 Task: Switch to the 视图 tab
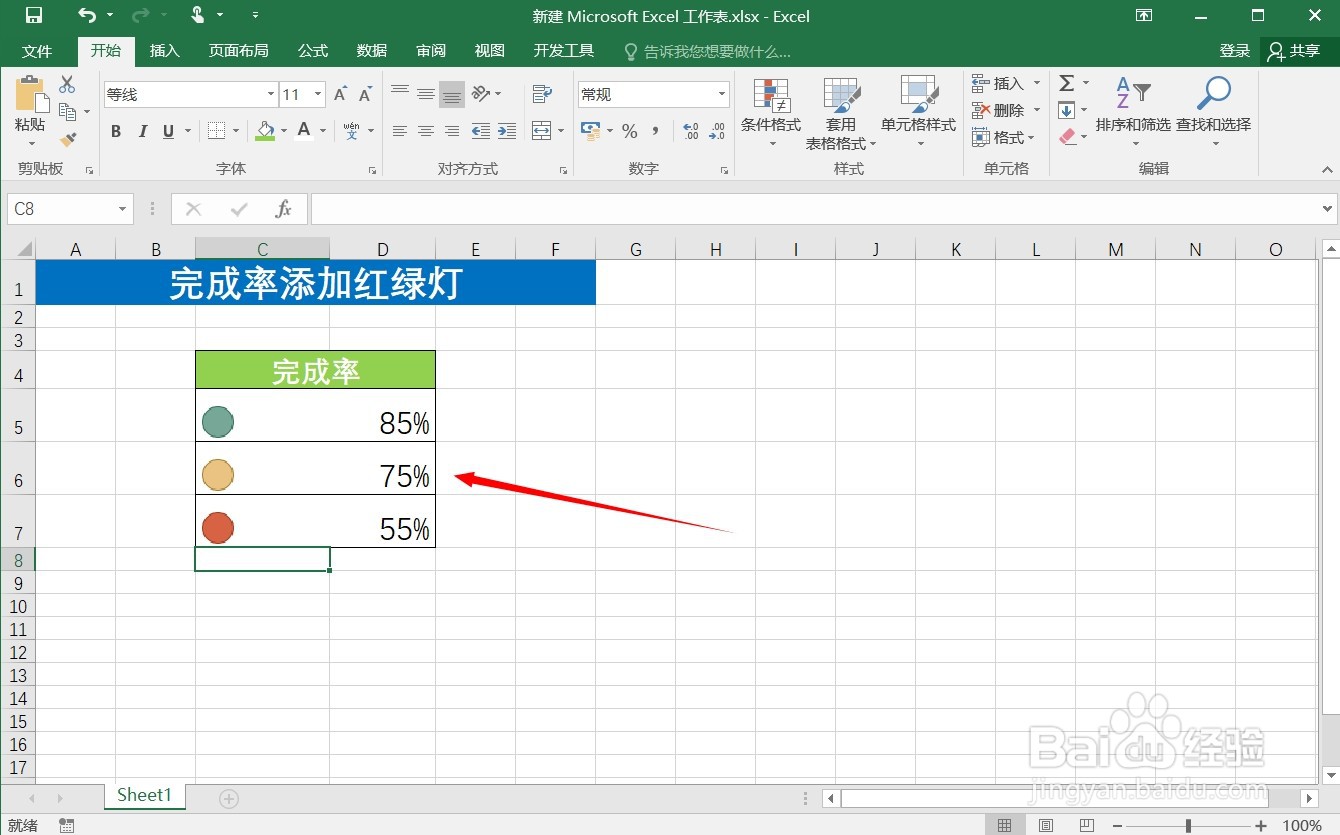click(x=490, y=51)
